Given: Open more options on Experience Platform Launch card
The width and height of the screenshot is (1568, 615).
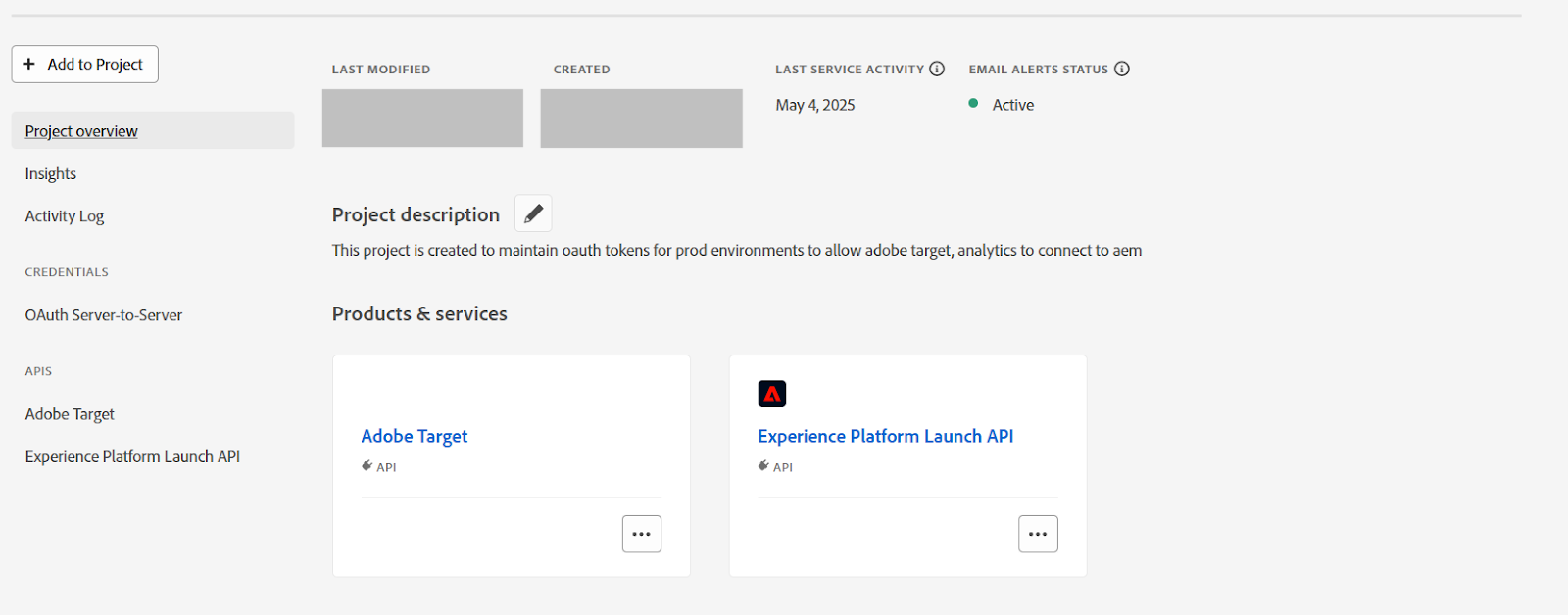Looking at the screenshot, I should (1038, 534).
